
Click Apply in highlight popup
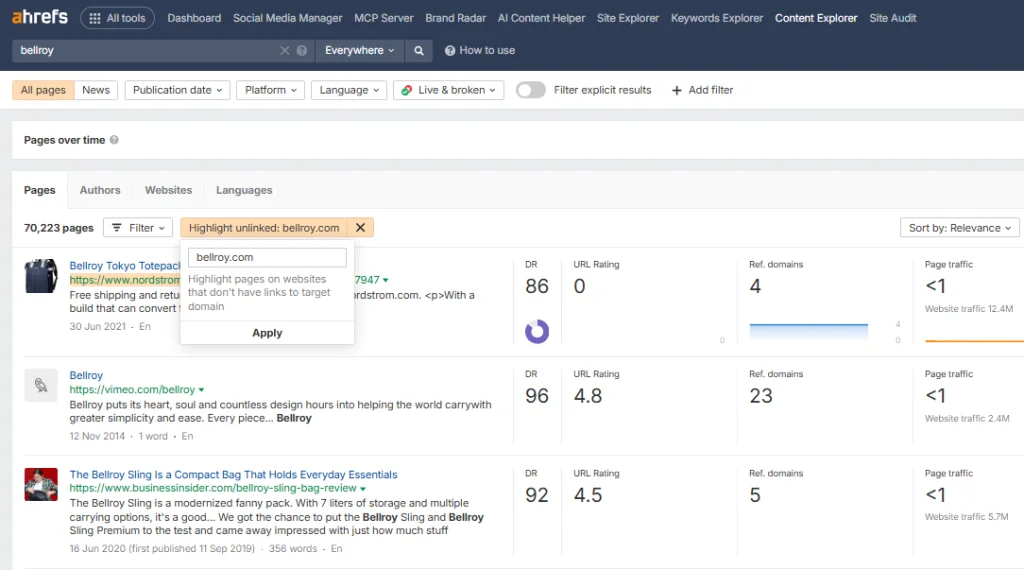pyautogui.click(x=267, y=333)
